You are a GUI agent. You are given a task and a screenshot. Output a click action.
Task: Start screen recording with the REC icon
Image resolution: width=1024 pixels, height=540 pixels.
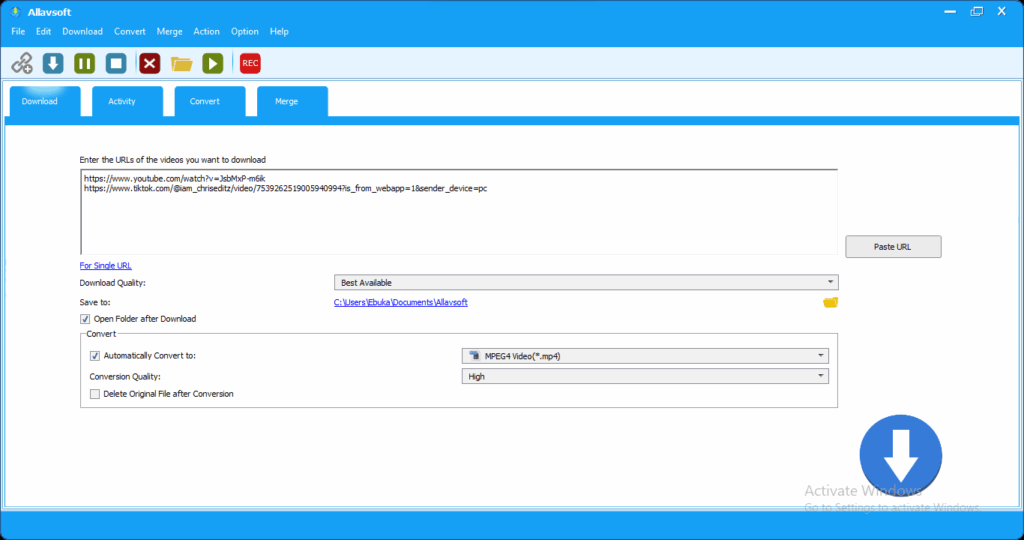click(250, 63)
